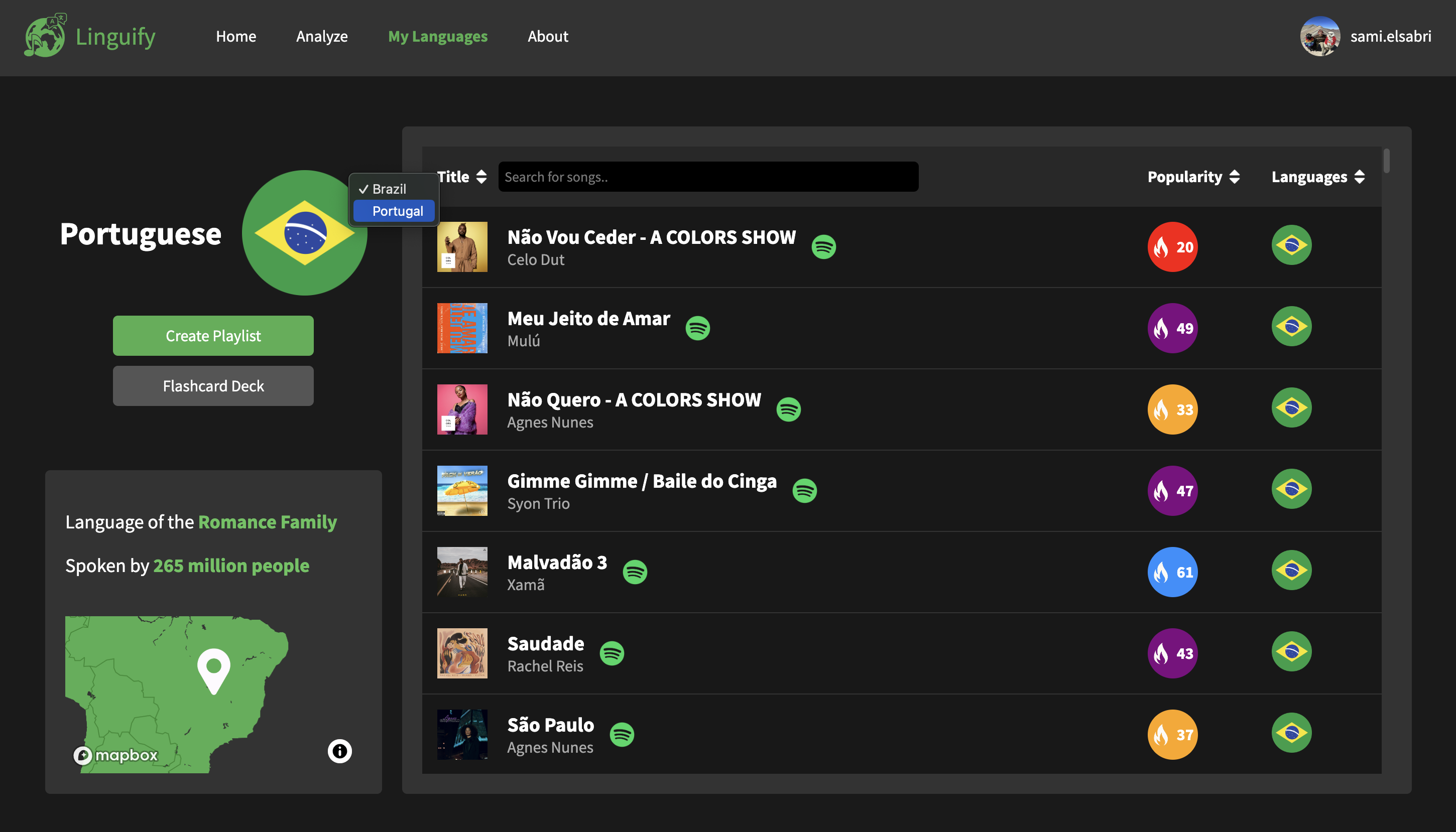
Task: Click the Brazil flag for Não Quero
Action: pyautogui.click(x=1291, y=408)
